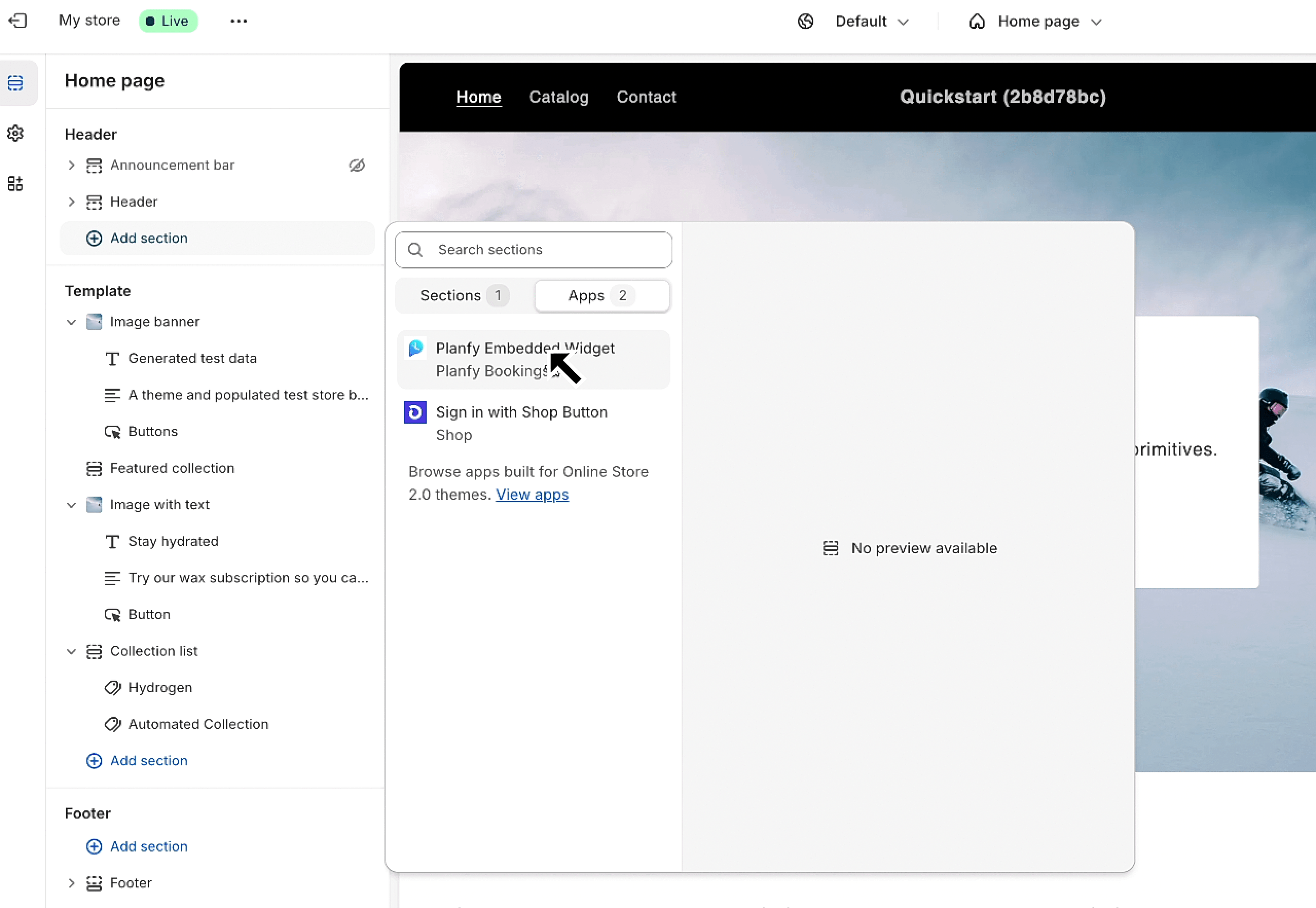Follow the View apps link
Image resolution: width=1316 pixels, height=908 pixels.
(x=533, y=495)
